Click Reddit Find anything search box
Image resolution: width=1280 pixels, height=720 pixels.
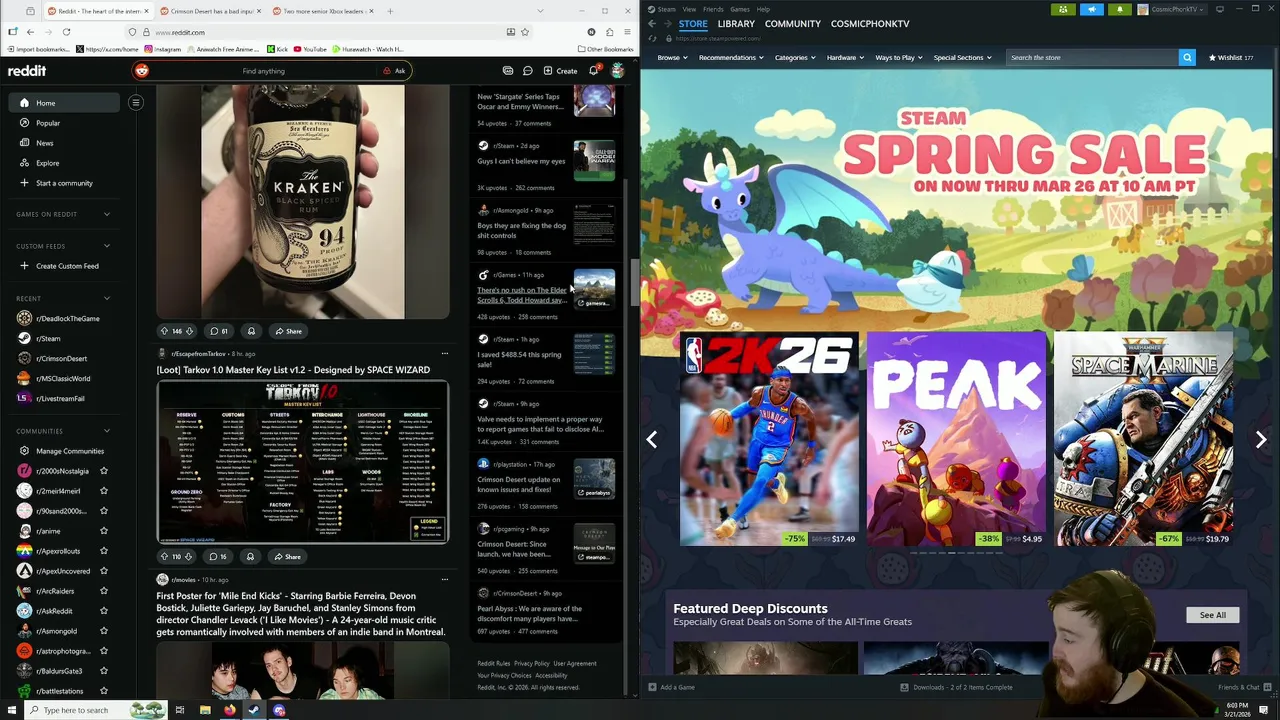tap(263, 71)
